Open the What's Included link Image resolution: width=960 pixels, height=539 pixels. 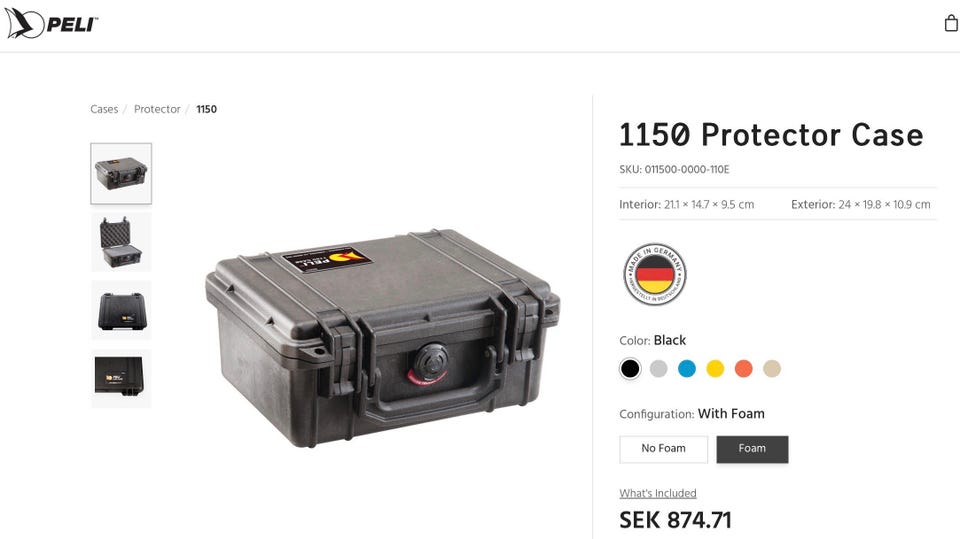click(658, 493)
